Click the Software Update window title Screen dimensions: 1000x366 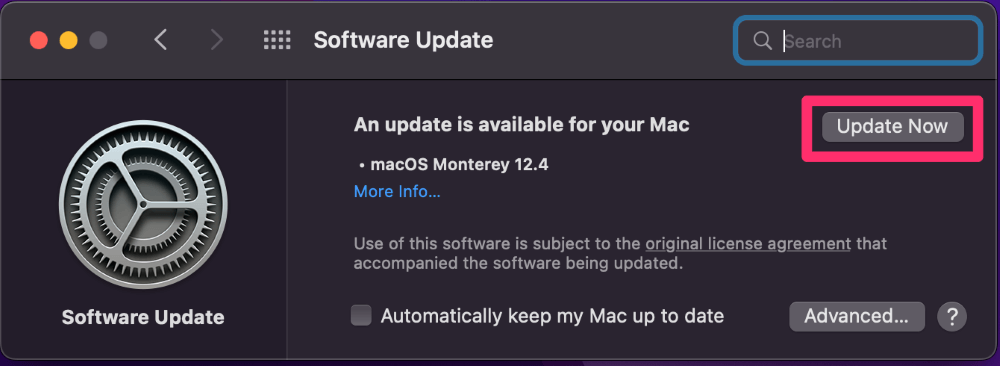(x=403, y=40)
